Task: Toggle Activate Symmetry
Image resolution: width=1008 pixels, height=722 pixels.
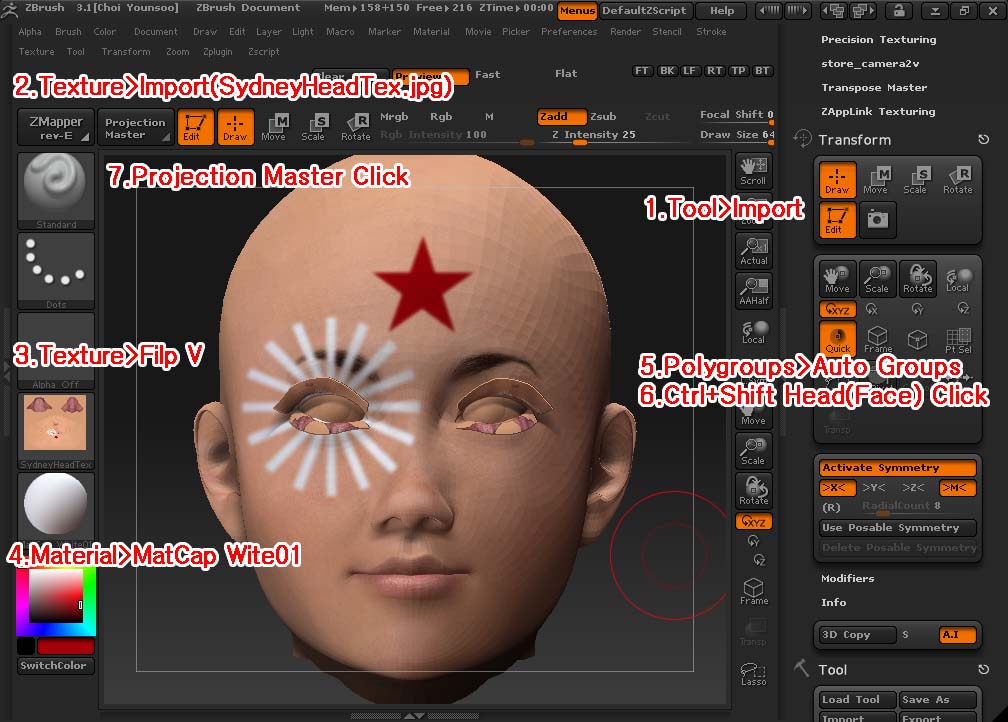Action: tap(898, 468)
